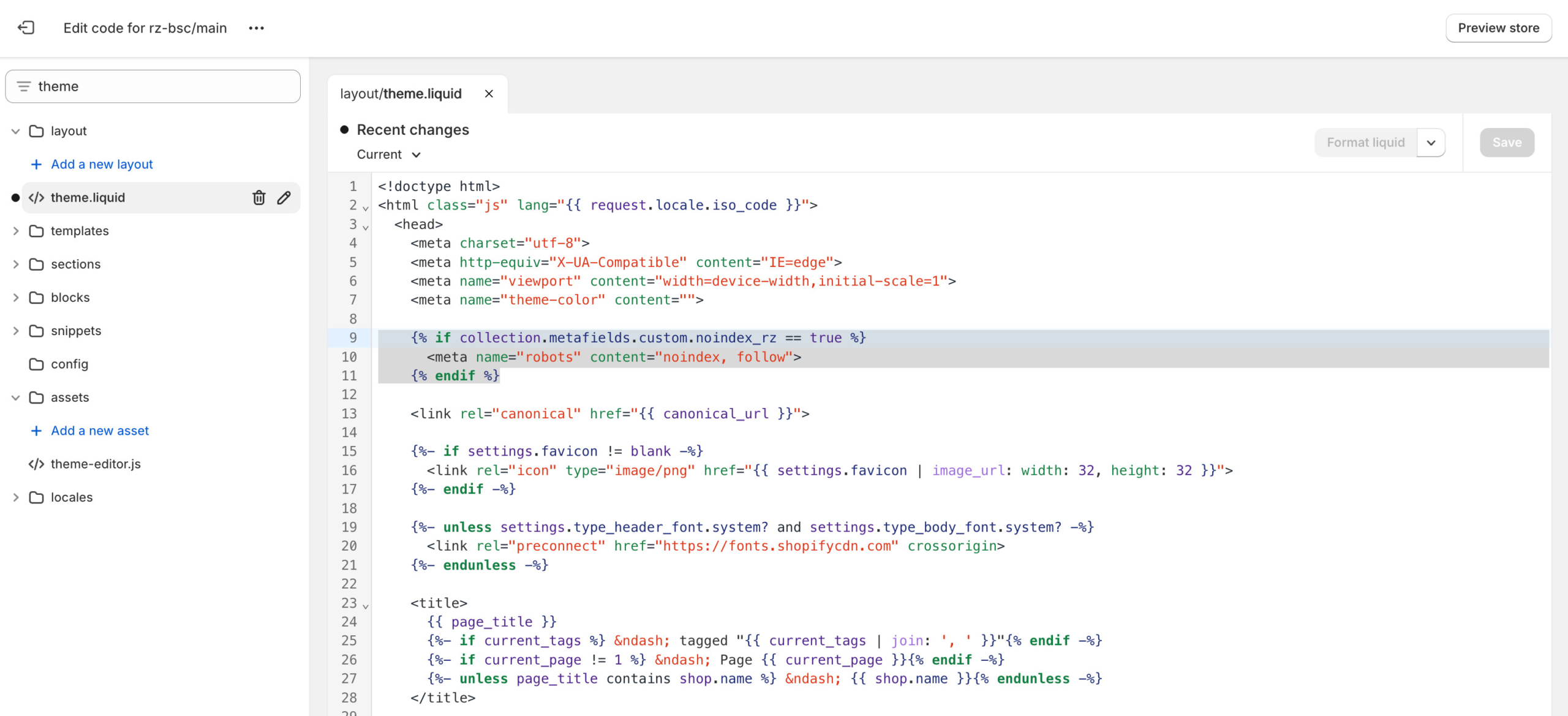
Task: Delete theme.liquid with the trash icon
Action: pos(259,197)
